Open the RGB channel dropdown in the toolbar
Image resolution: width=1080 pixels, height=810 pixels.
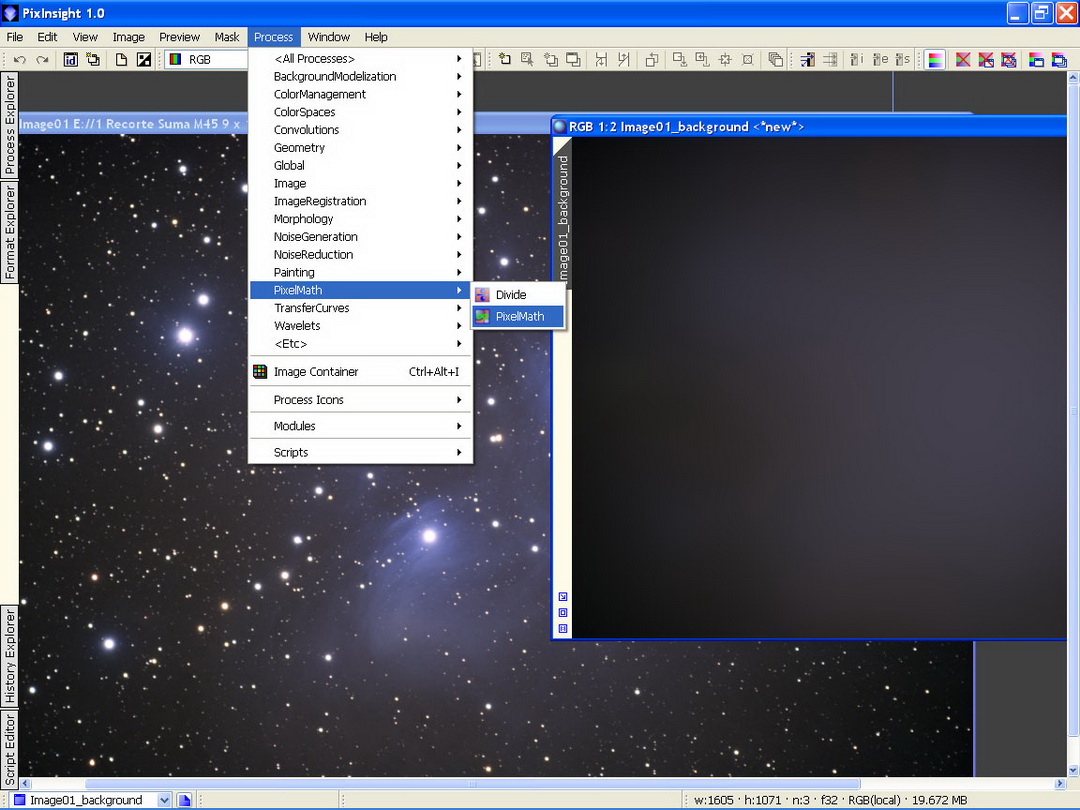click(205, 60)
